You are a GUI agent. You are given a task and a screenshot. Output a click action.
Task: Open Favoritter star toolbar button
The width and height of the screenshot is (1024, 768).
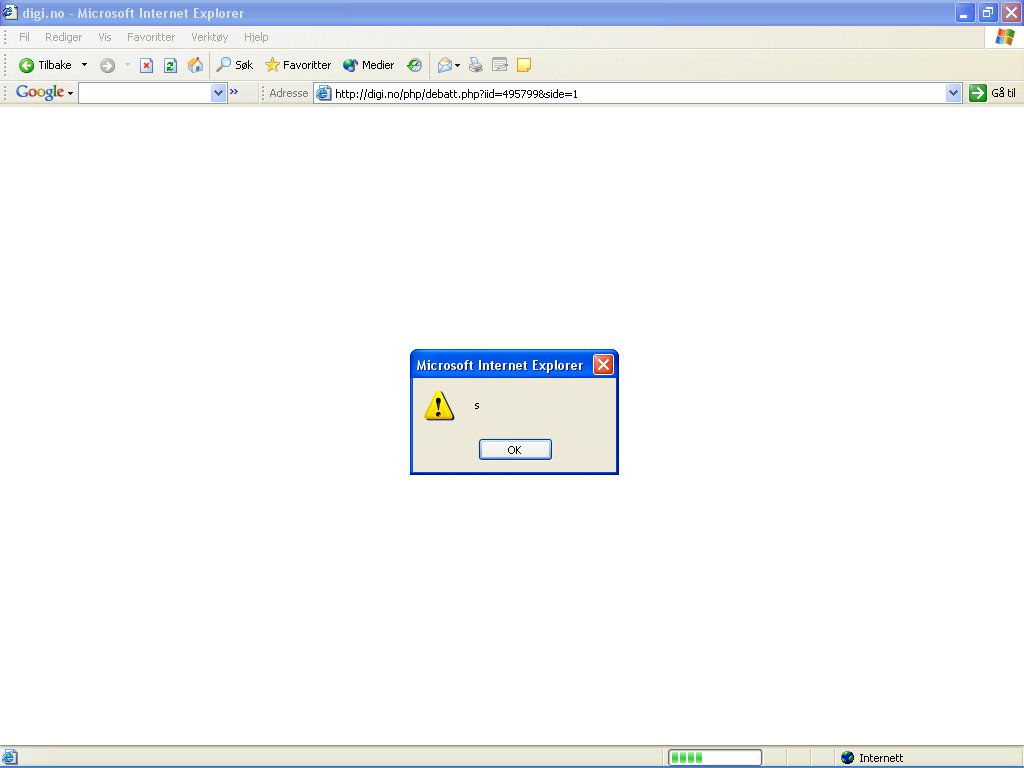coord(298,65)
